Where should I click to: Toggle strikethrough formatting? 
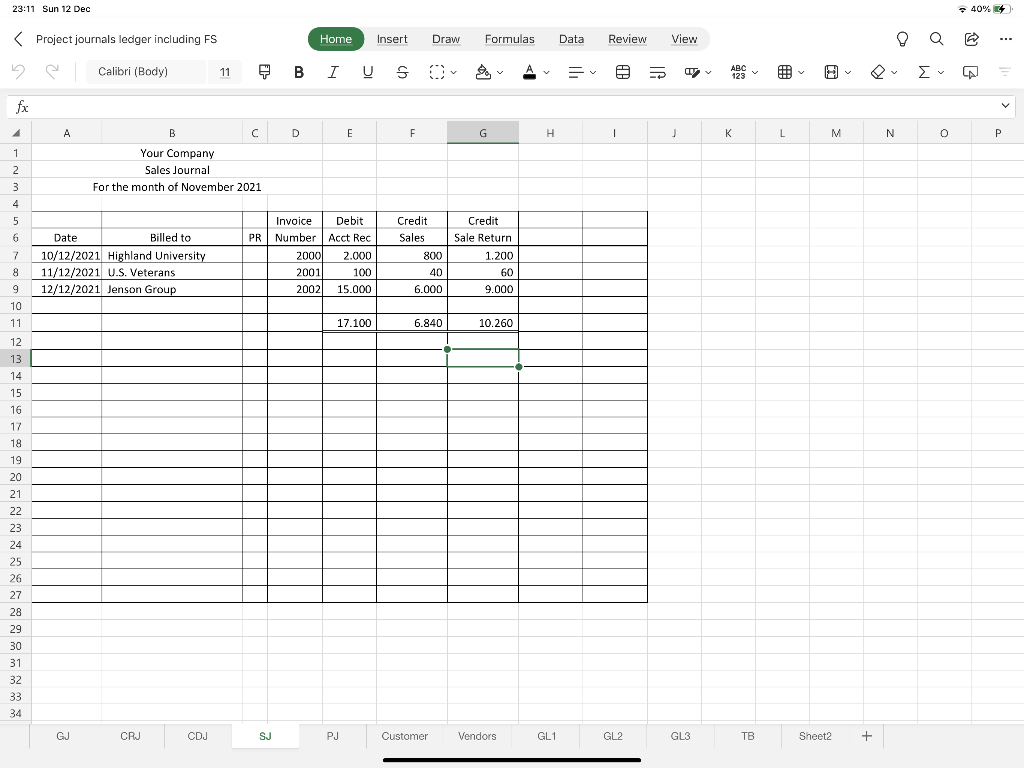click(x=402, y=72)
